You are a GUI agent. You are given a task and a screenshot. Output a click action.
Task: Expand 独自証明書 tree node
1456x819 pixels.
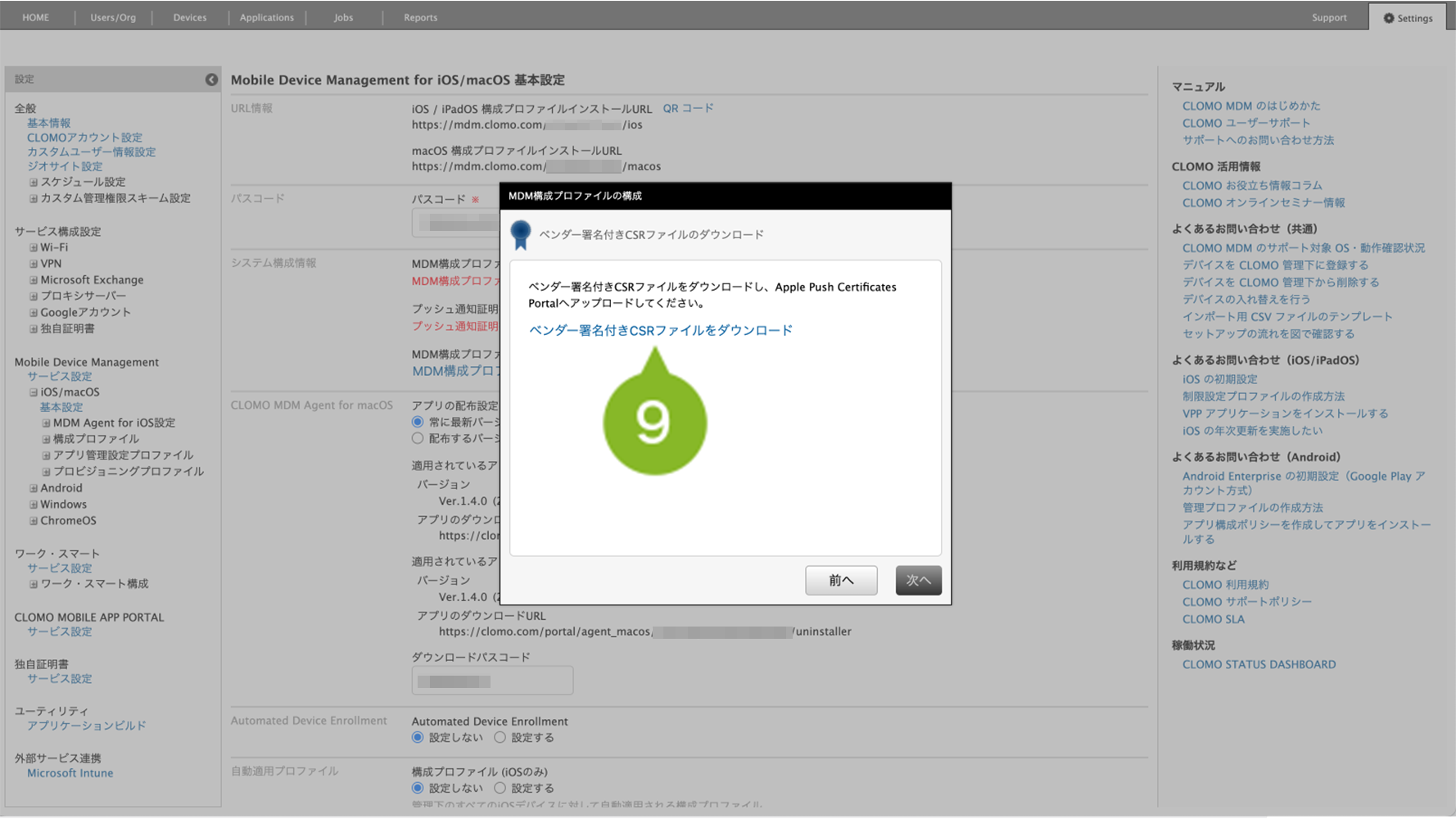point(34,328)
